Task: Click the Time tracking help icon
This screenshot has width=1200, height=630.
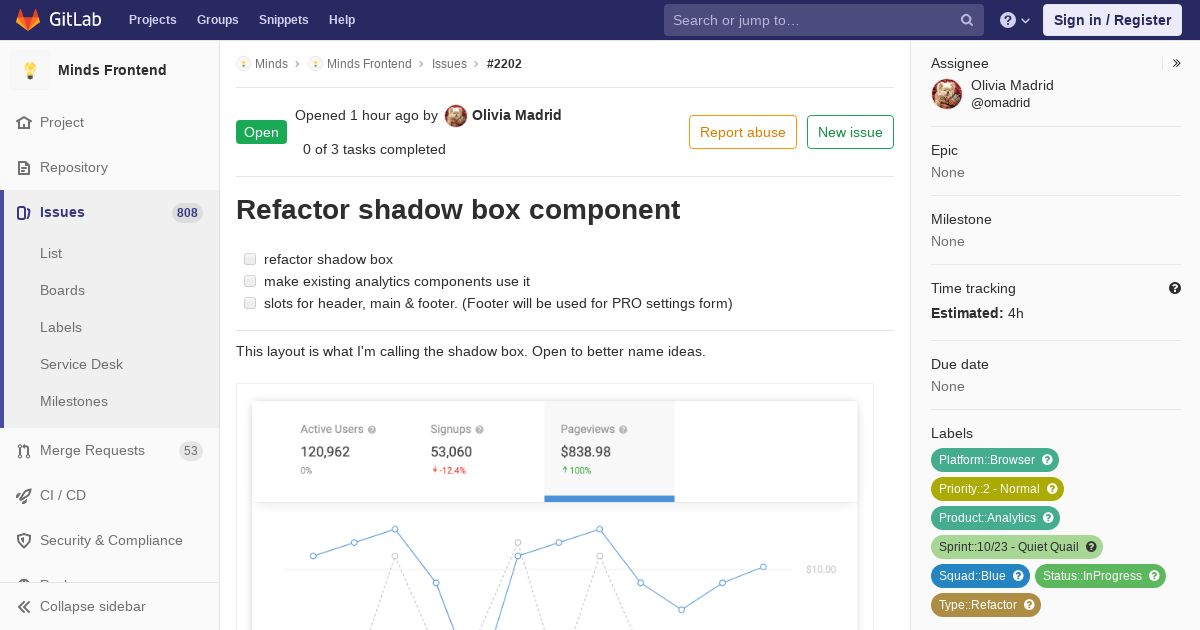Action: pos(1175,288)
